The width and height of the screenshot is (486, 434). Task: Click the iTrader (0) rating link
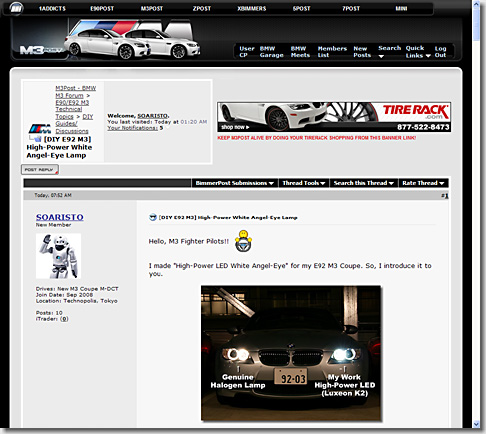[64, 319]
